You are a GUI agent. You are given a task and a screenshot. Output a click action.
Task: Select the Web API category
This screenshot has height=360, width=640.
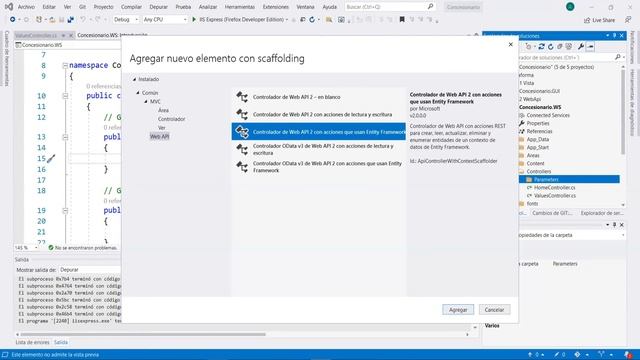159,136
